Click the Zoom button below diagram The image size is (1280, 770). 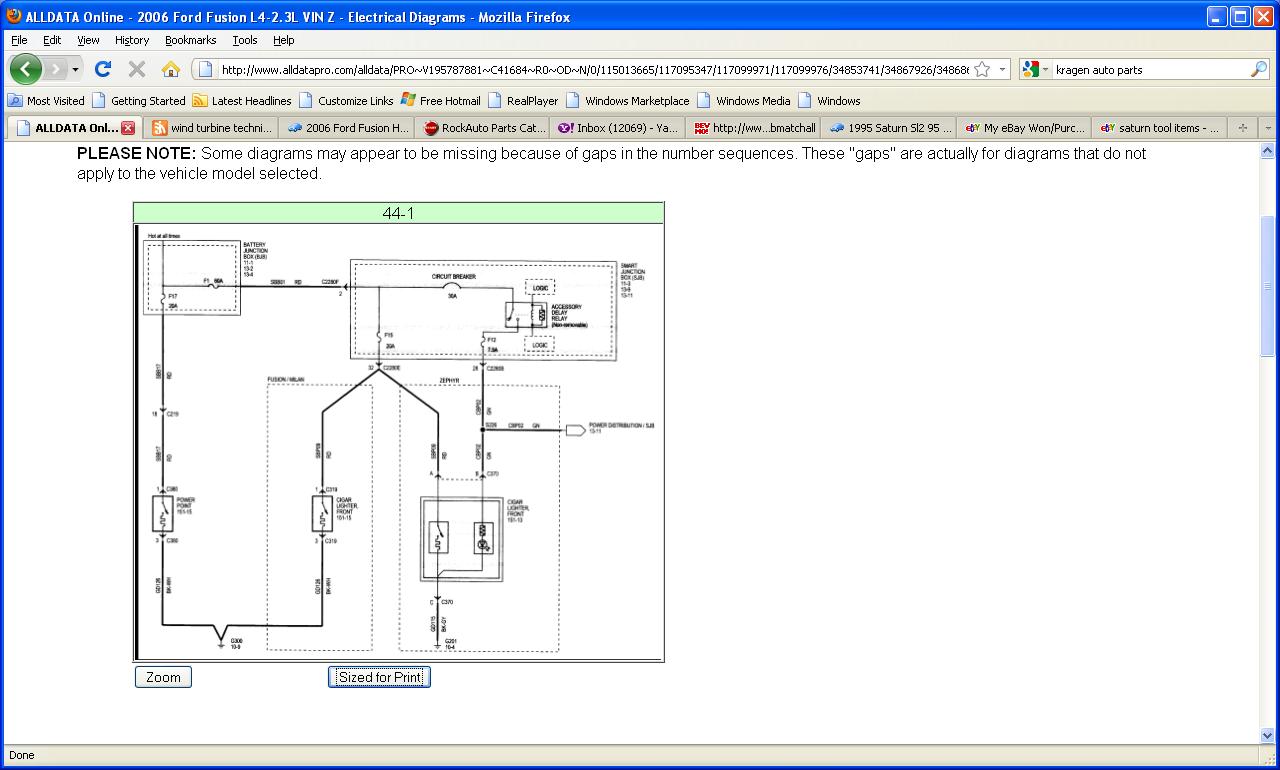(163, 677)
